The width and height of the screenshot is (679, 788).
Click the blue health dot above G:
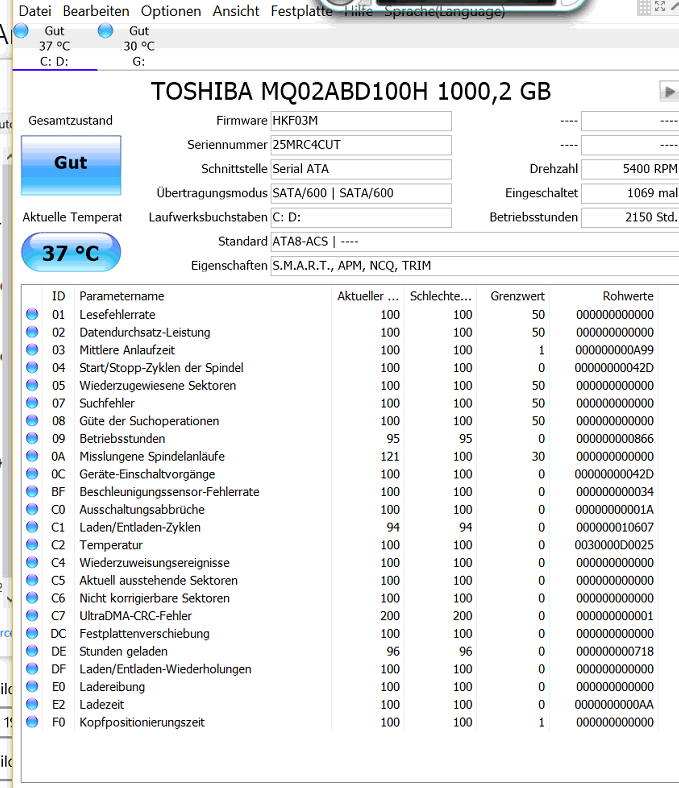[106, 31]
